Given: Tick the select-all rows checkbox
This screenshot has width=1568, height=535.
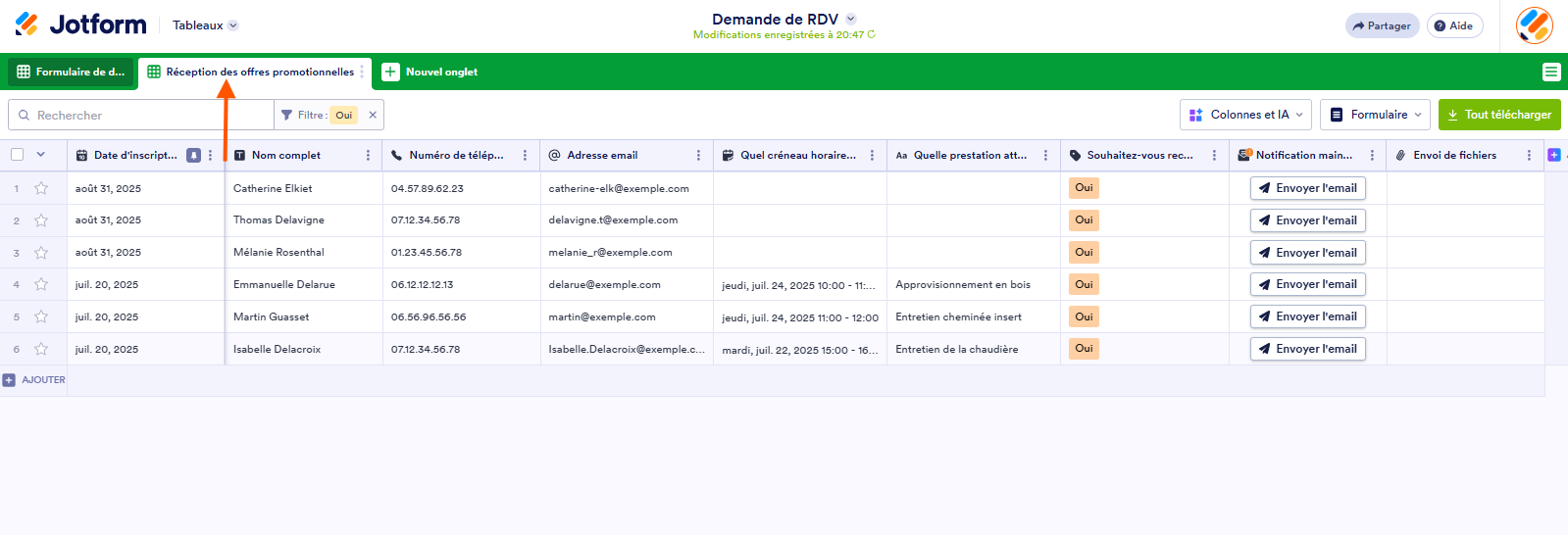Looking at the screenshot, I should [17, 155].
